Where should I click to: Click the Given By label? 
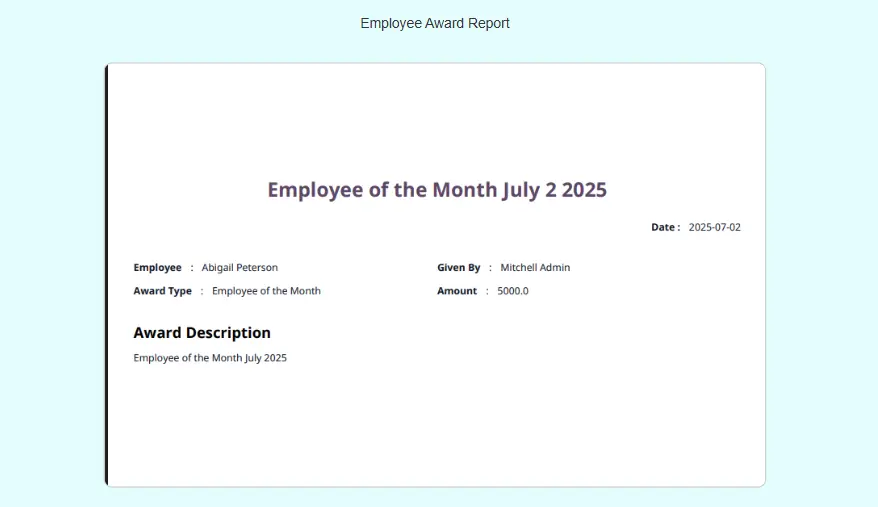pos(458,267)
